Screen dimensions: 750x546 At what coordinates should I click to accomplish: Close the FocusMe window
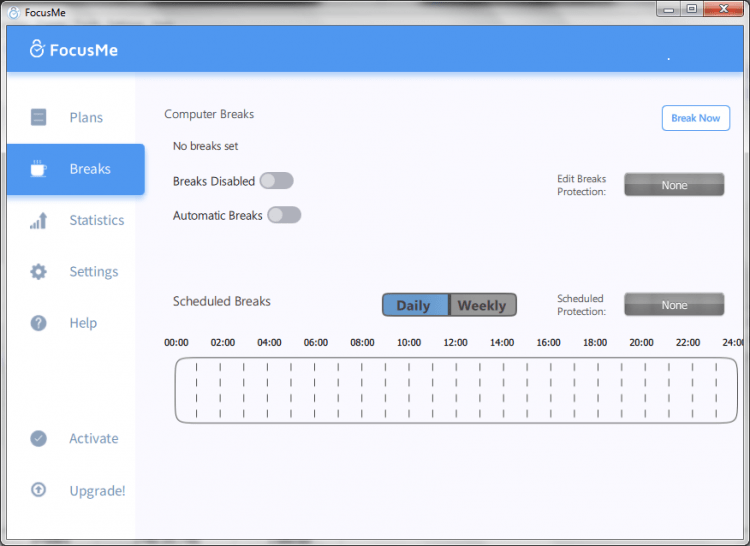coord(723,9)
